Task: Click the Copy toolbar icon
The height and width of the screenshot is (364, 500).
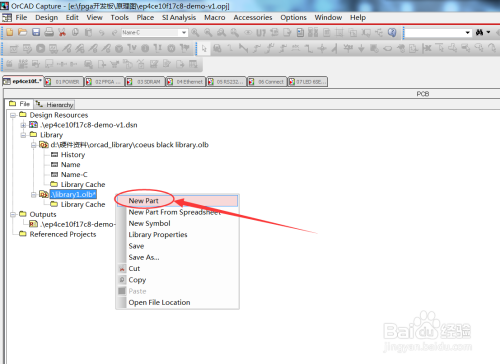Action: pyautogui.click(x=75, y=32)
